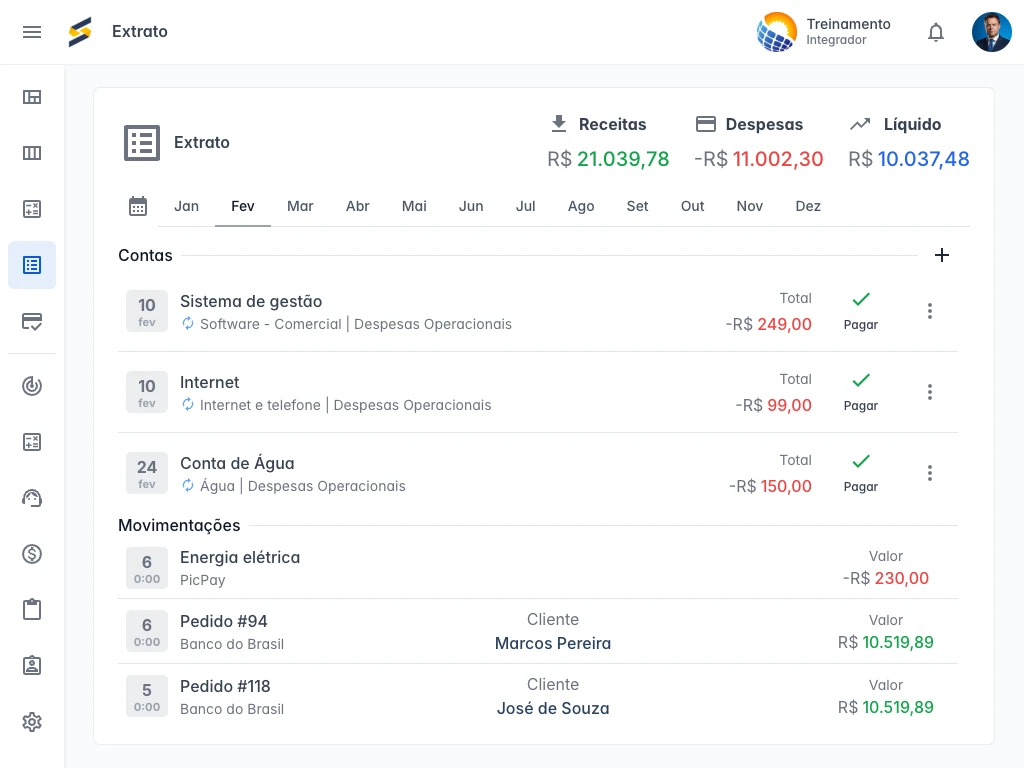Open the dollar coin sidebar icon
Viewport: 1024px width, 768px height.
(x=32, y=554)
